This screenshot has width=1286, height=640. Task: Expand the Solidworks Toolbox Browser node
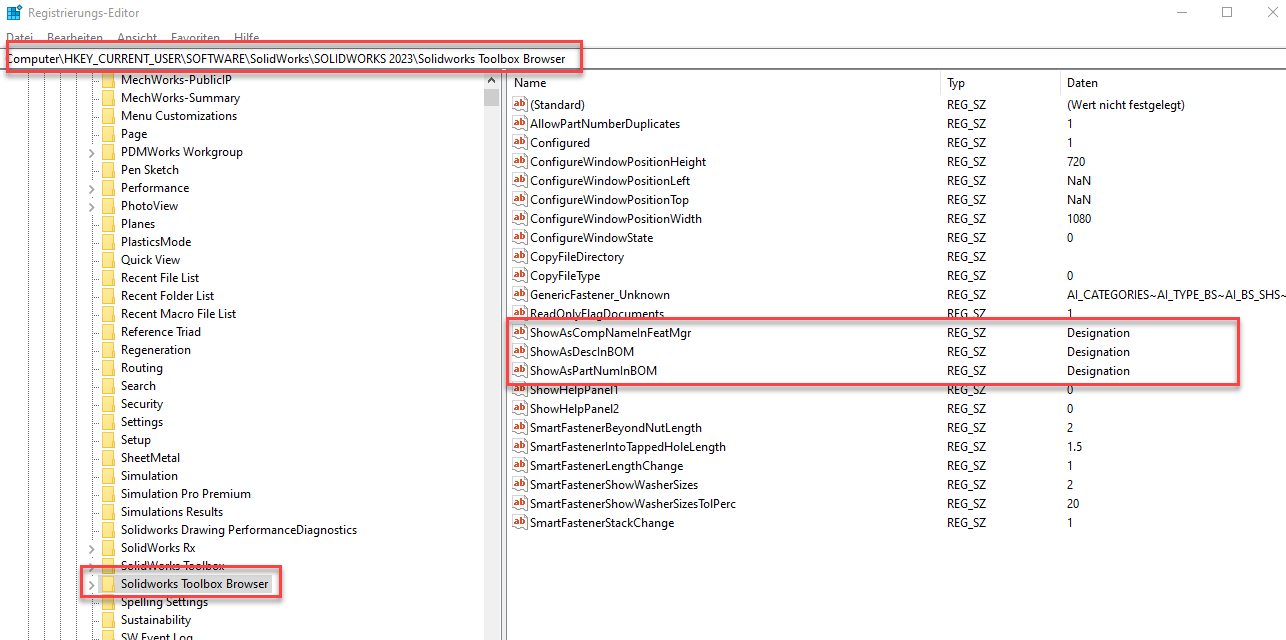click(x=92, y=584)
